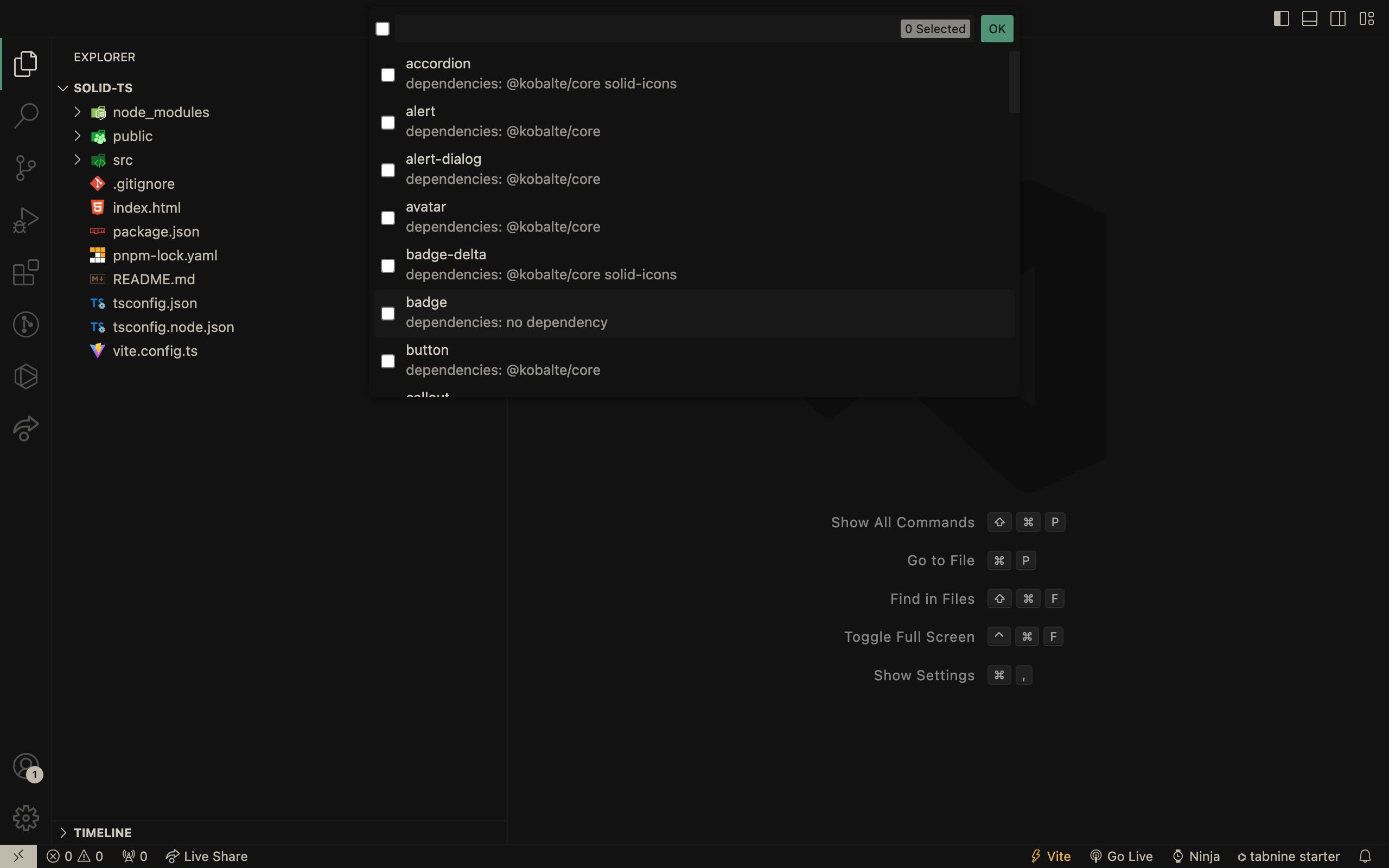Open Manage gear settings icon
The image size is (1389, 868).
point(26,818)
